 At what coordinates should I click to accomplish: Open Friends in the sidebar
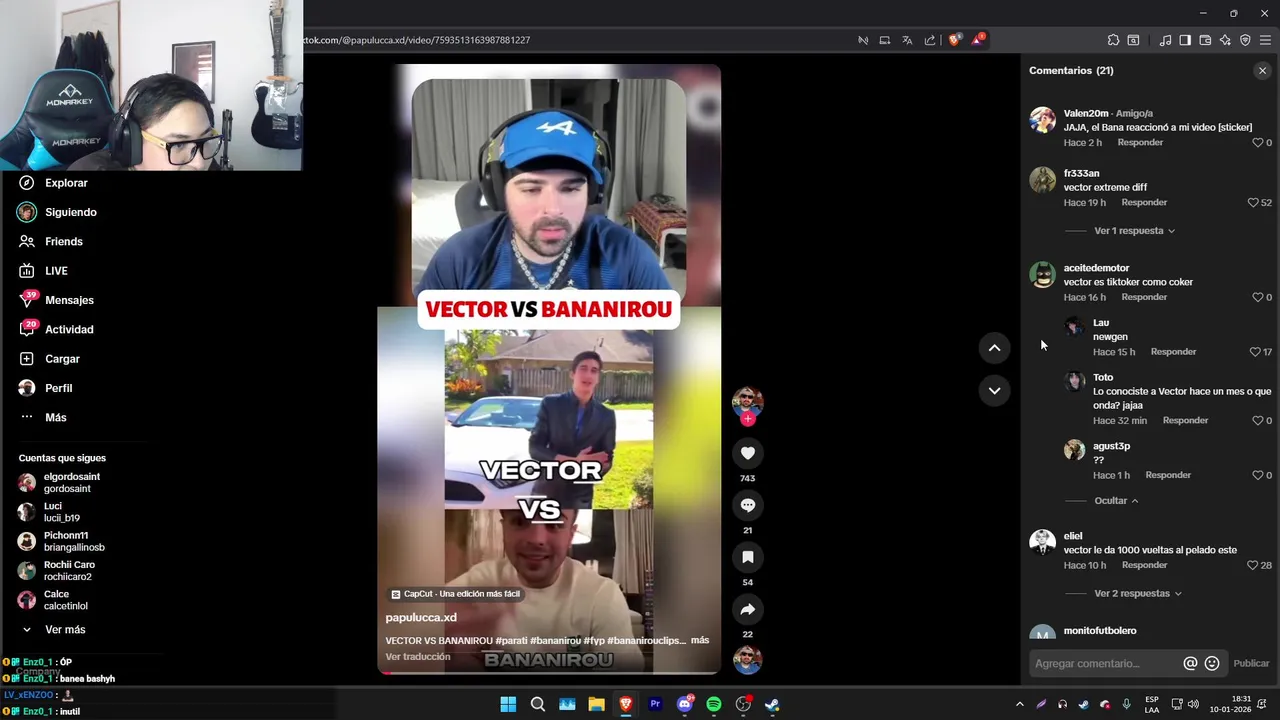tap(63, 241)
